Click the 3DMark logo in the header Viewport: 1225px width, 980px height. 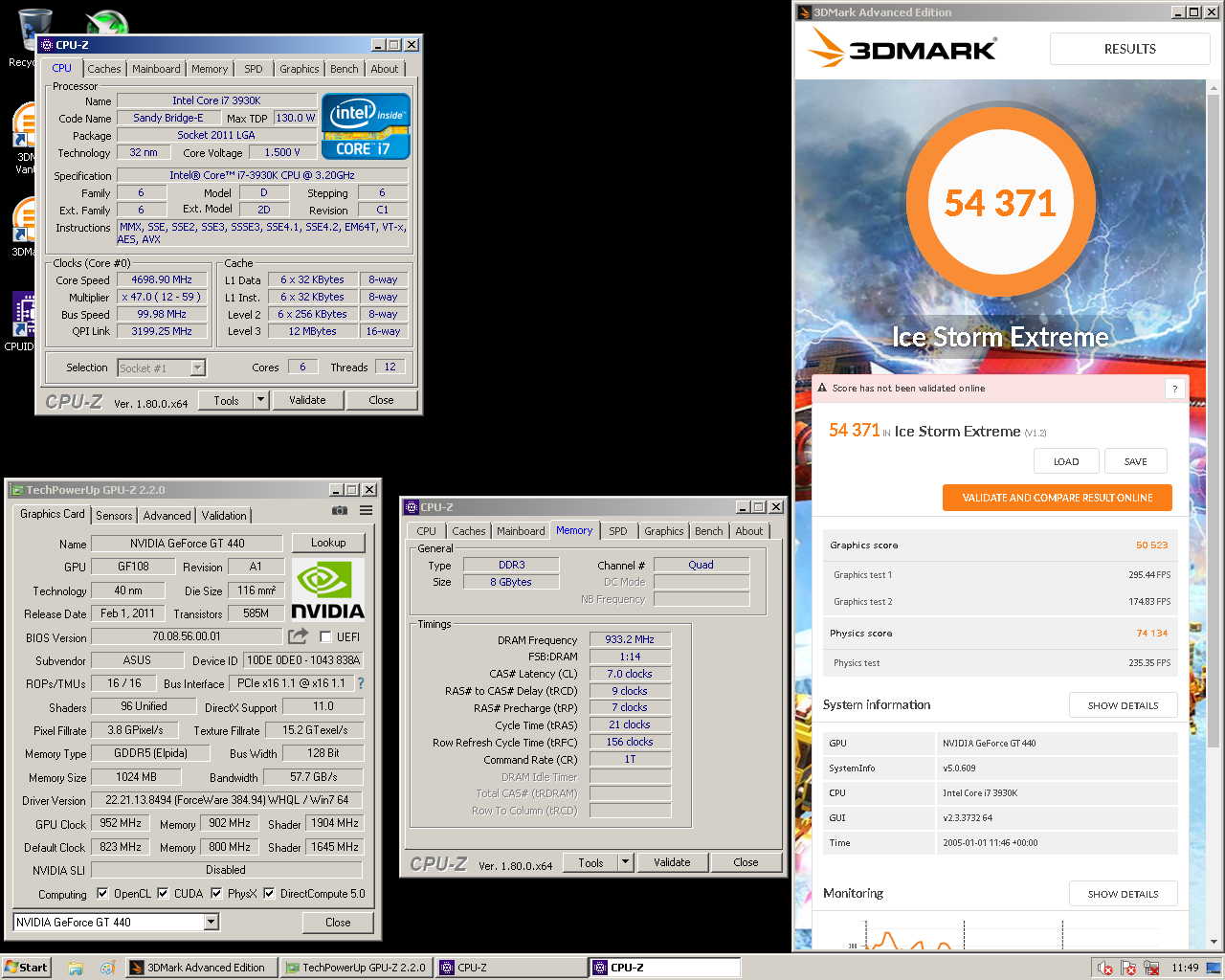[902, 49]
